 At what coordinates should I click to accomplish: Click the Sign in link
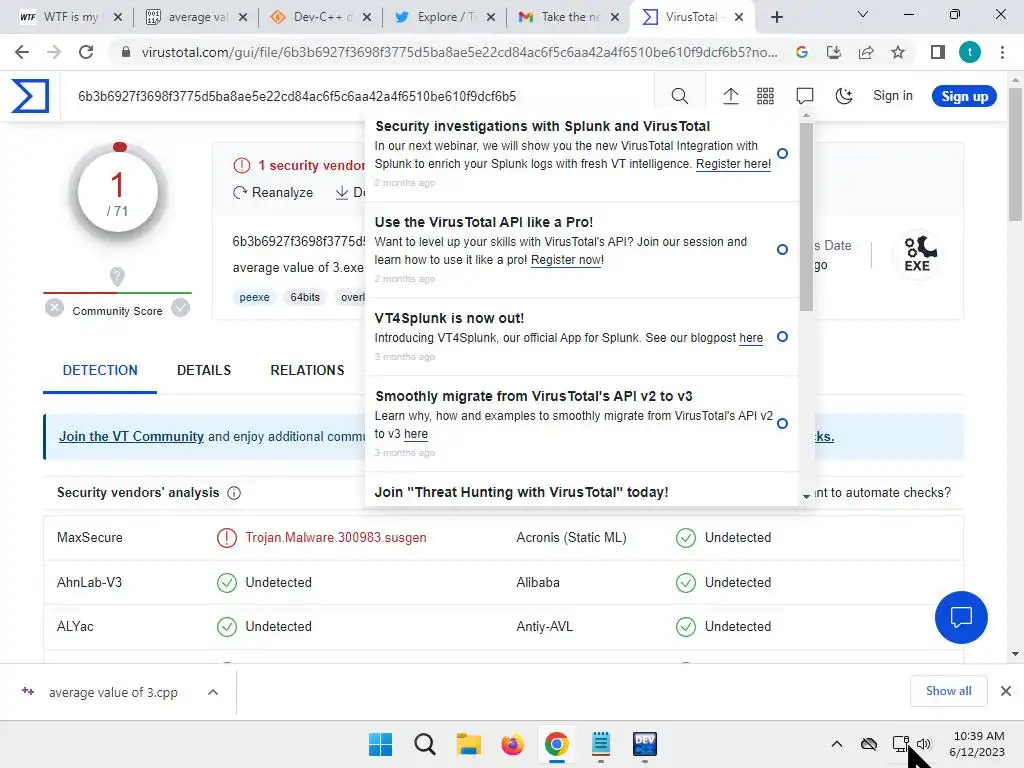click(893, 96)
